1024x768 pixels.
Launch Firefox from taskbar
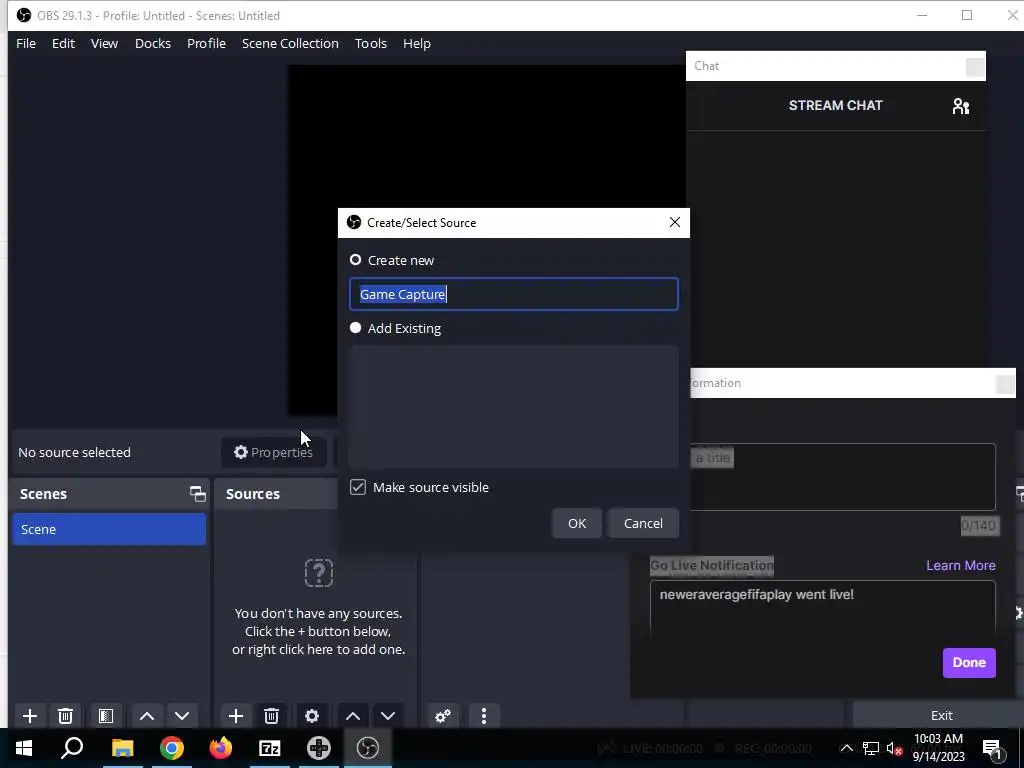[x=221, y=748]
